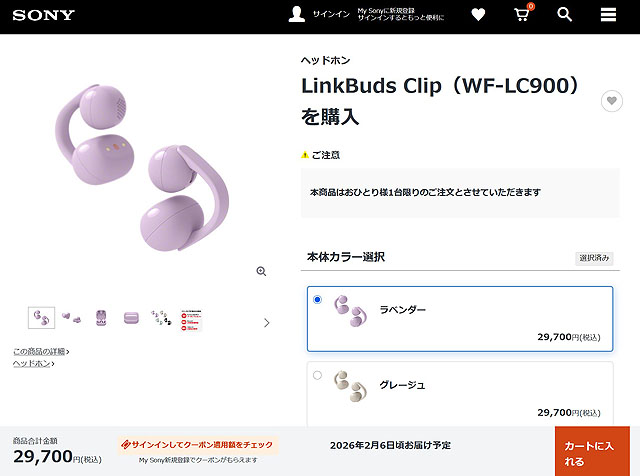Image resolution: width=640 pixels, height=476 pixels.
Task: Select the charging case thumbnail
Action: pos(131,318)
